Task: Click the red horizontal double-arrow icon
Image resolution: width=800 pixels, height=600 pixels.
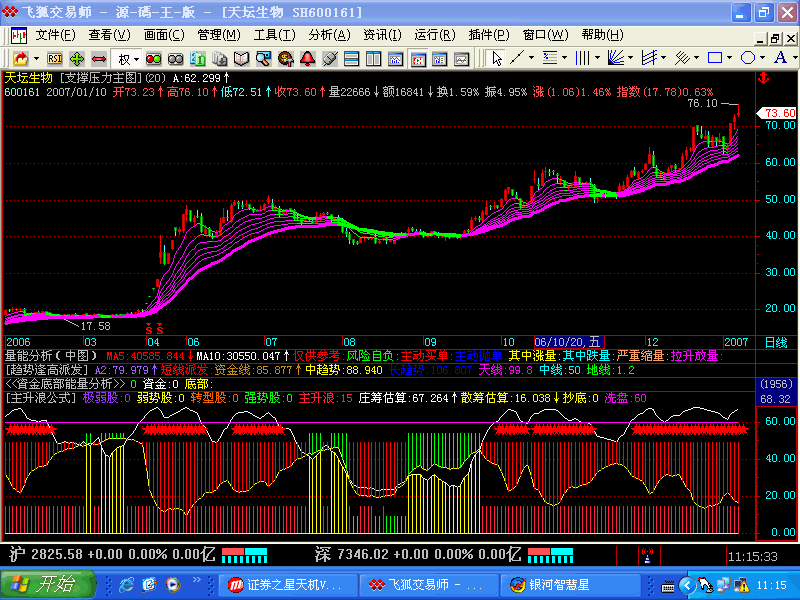Action: tap(99, 58)
